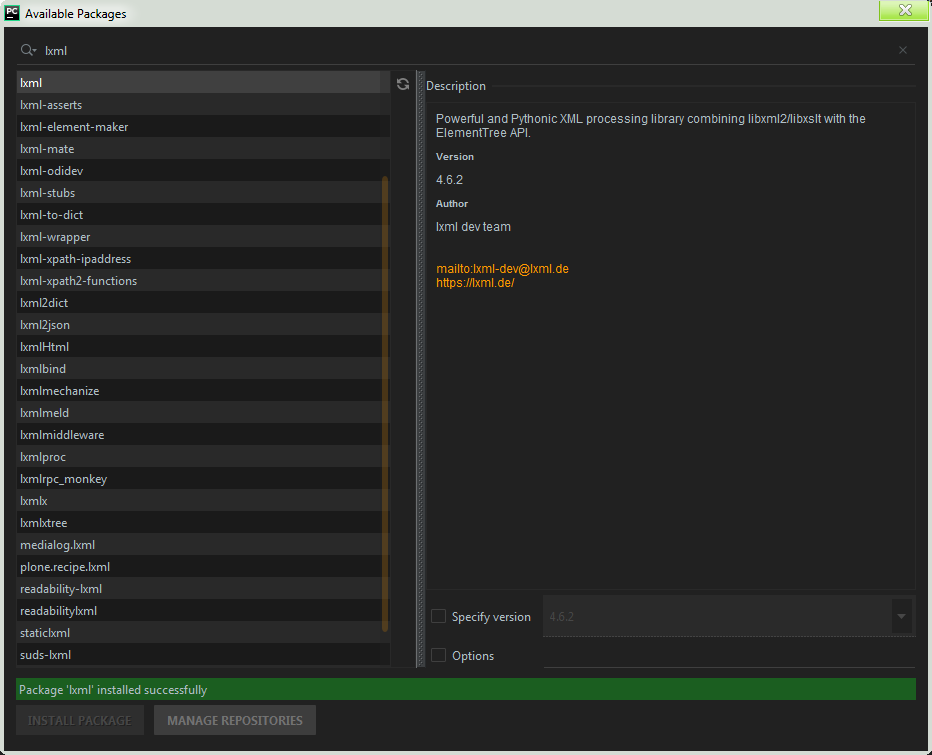Check the Options checkbox
The image size is (932, 755).
[438, 655]
